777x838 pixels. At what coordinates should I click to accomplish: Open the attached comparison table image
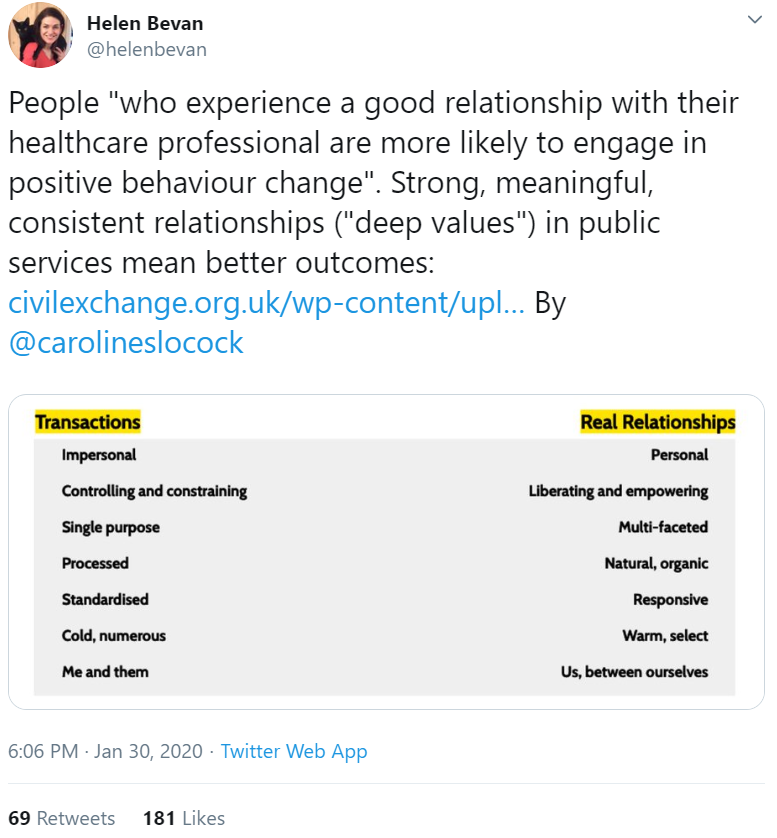pos(386,552)
